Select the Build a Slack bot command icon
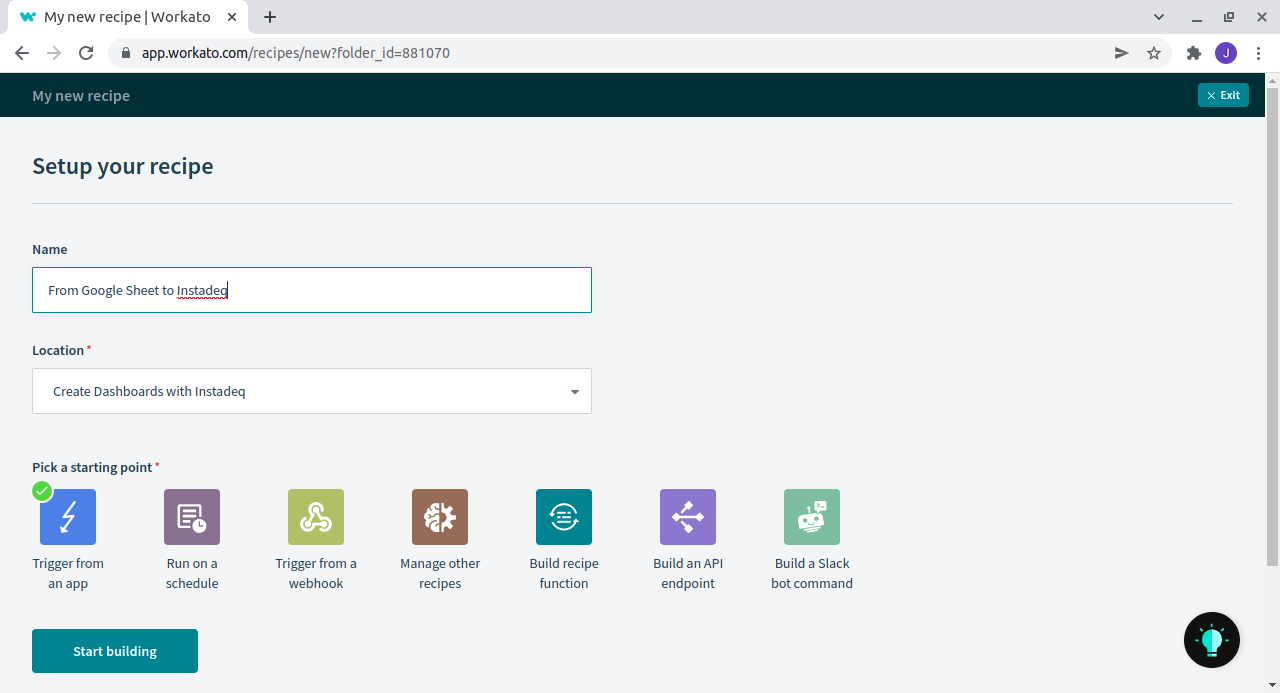 point(812,517)
